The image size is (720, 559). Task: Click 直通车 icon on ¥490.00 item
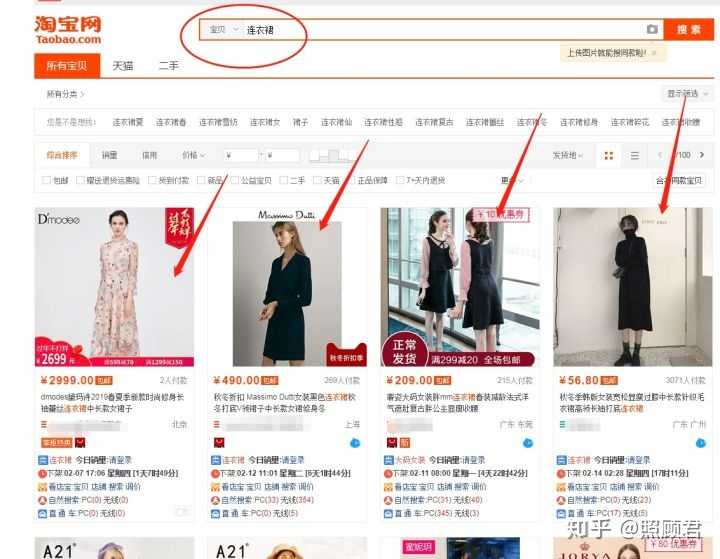click(x=215, y=514)
